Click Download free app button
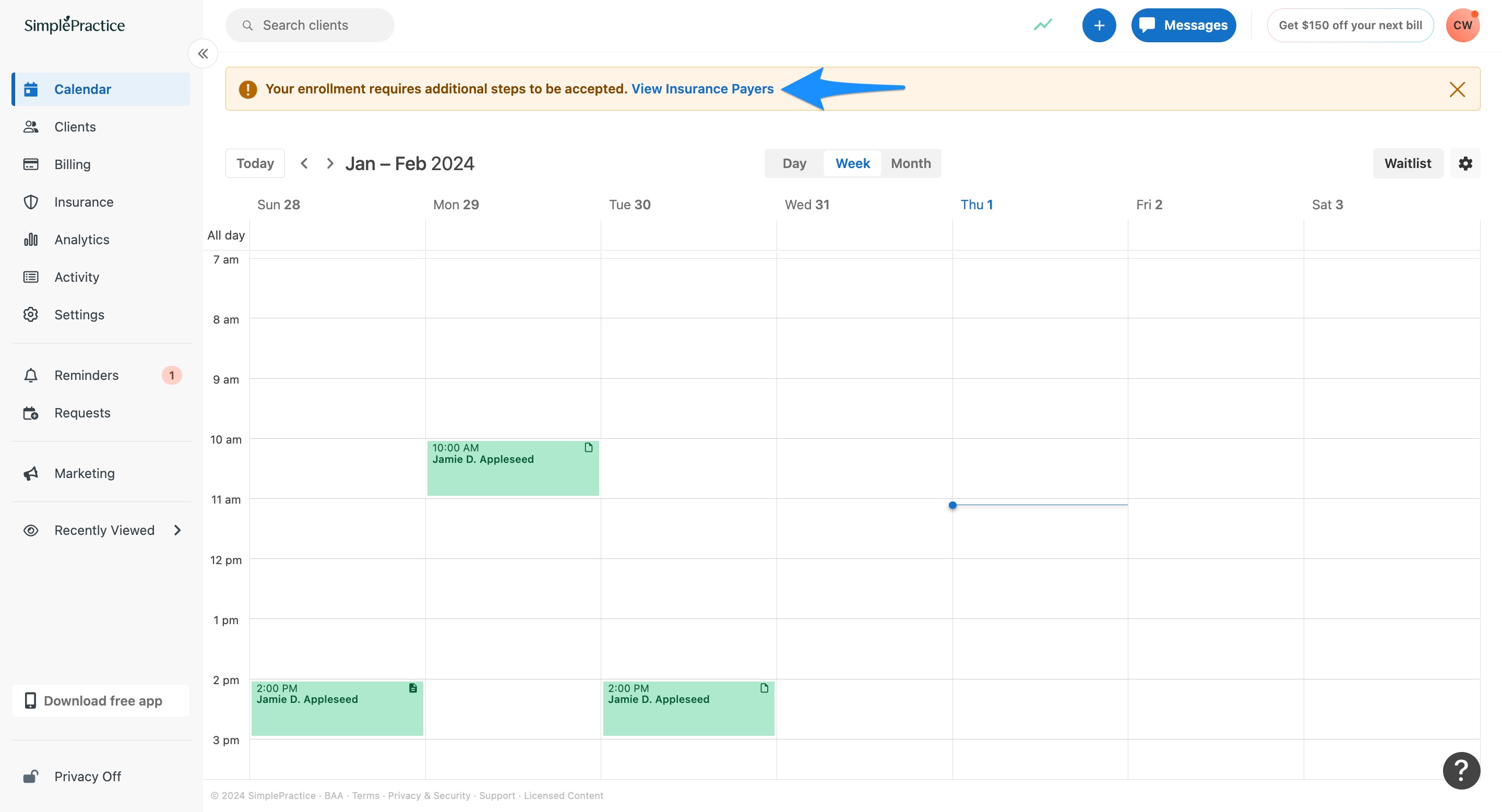The height and width of the screenshot is (812, 1502). (x=101, y=701)
